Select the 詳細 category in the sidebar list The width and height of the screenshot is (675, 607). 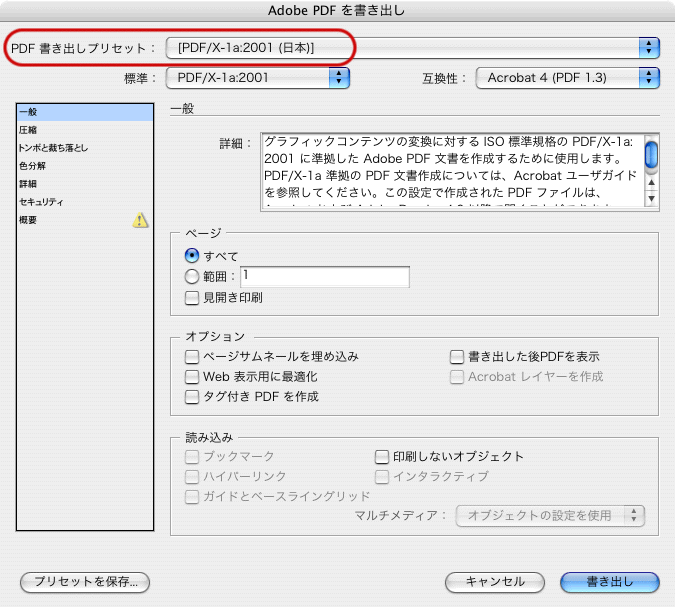pos(85,184)
